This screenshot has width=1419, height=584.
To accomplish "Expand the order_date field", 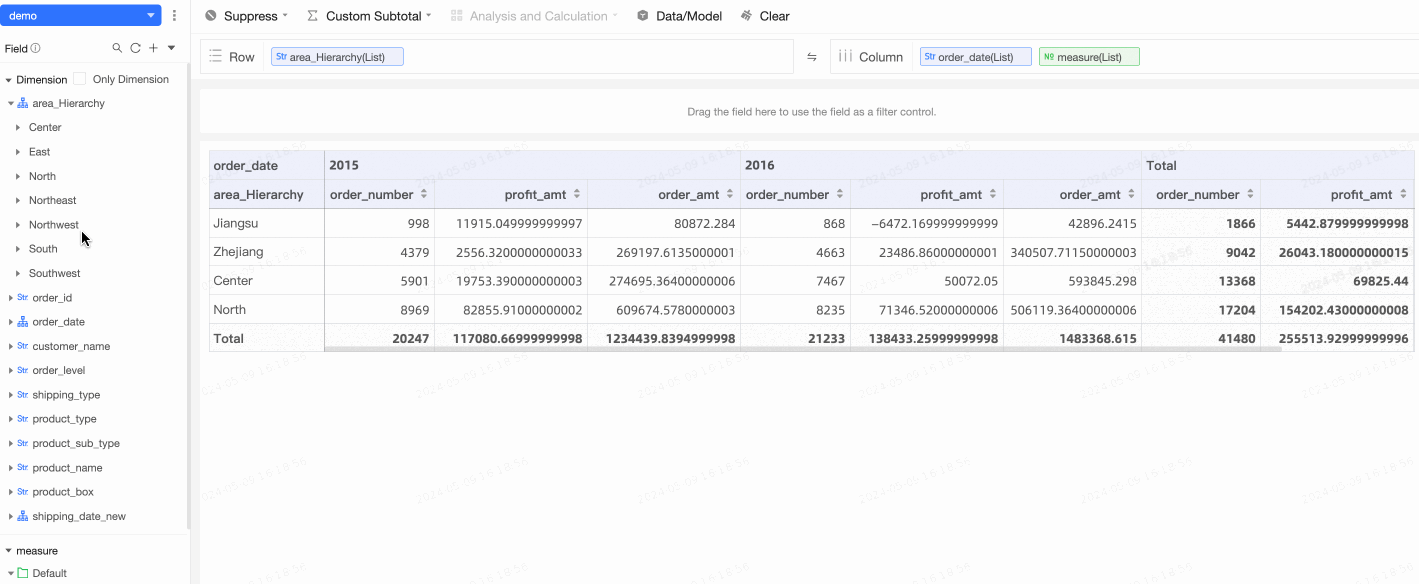I will 10,322.
